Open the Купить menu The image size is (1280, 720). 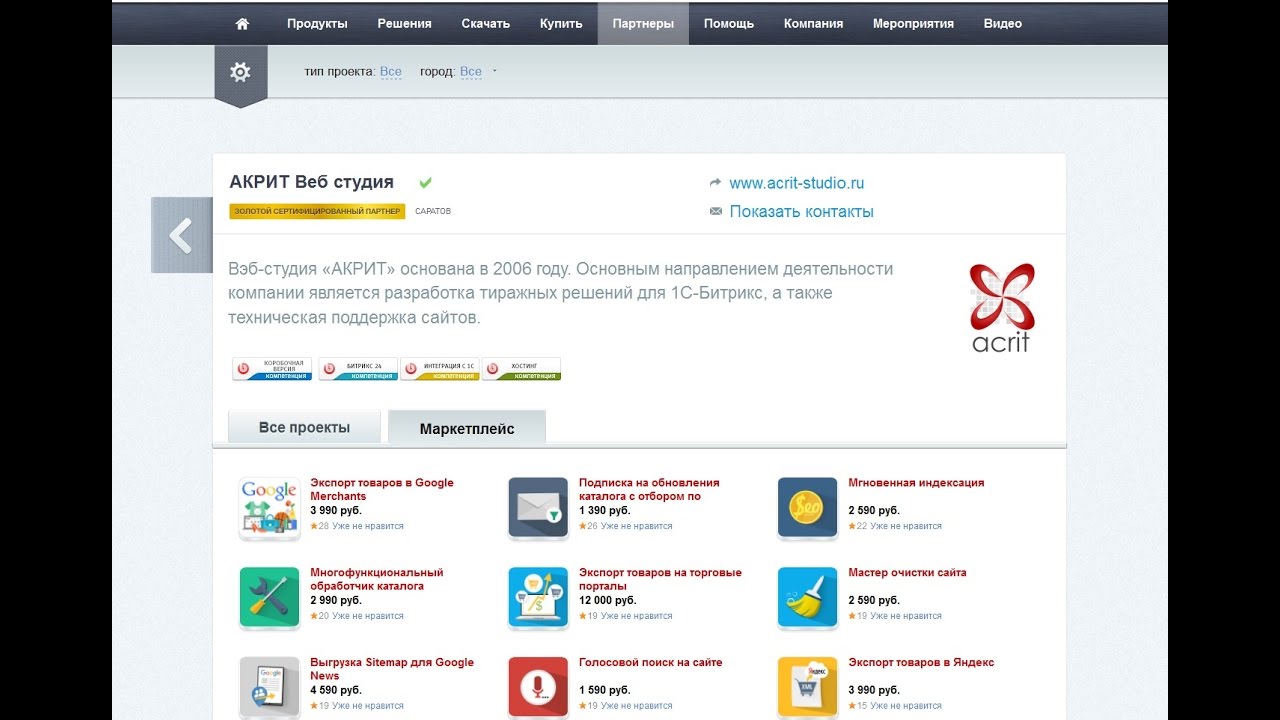point(561,24)
